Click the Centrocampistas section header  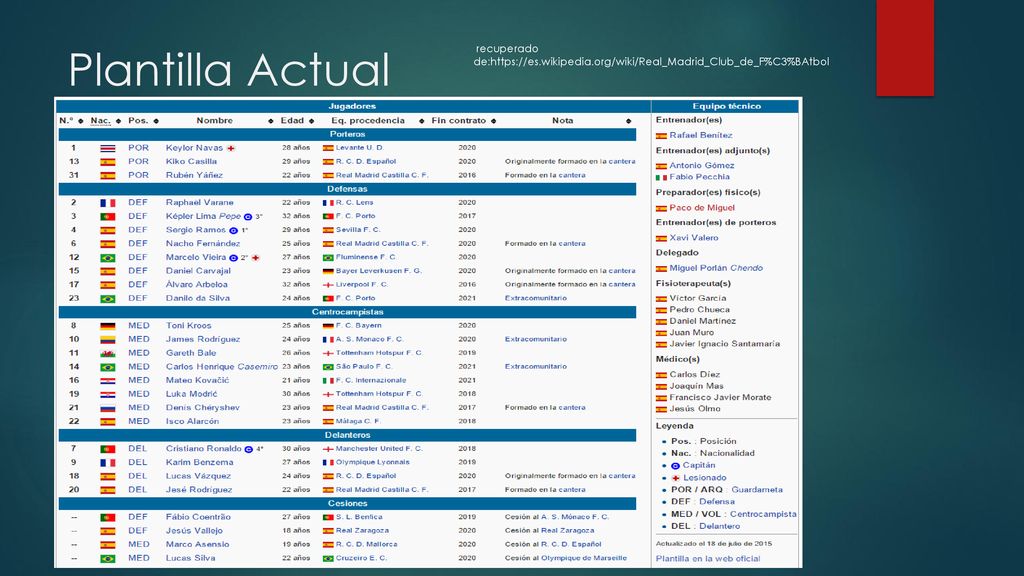pyautogui.click(x=347, y=312)
